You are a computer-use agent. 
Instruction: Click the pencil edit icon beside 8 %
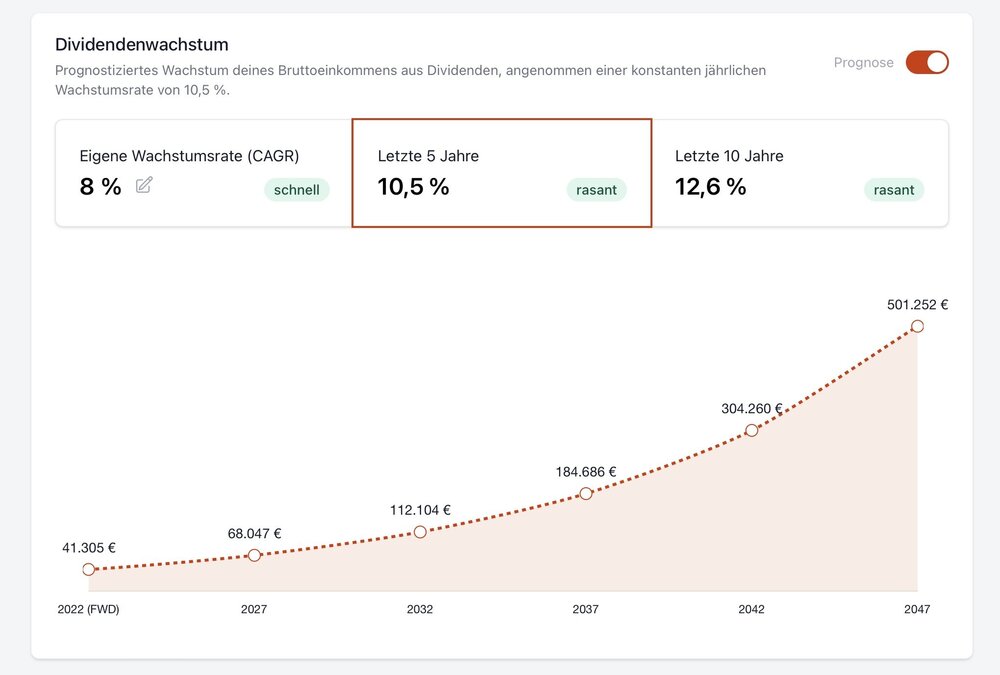point(144,185)
